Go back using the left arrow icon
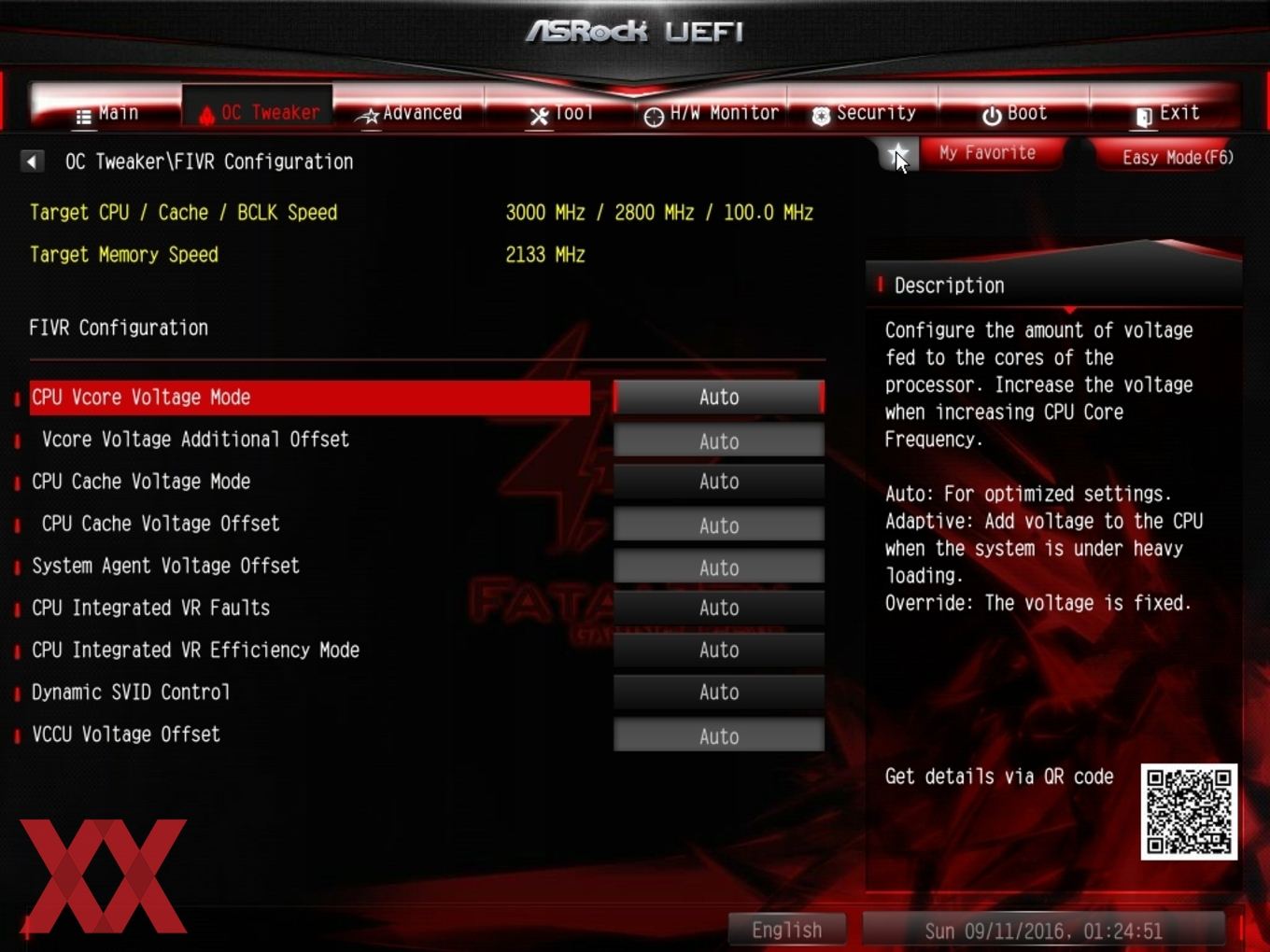 32,161
